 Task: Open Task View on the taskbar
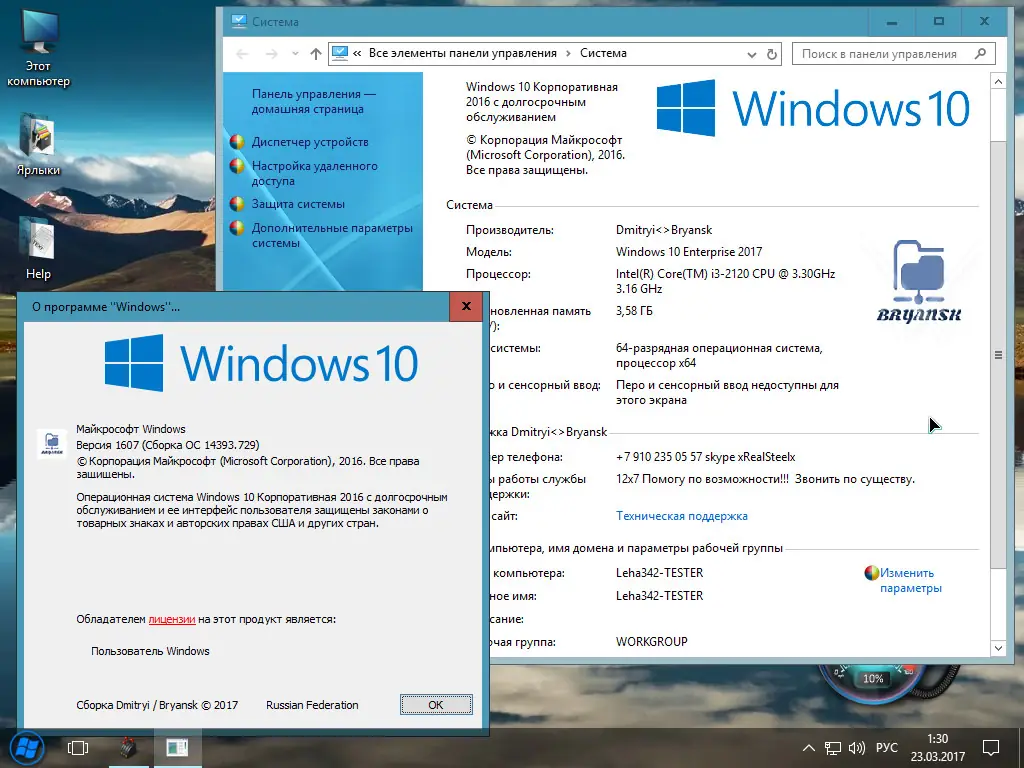point(78,748)
